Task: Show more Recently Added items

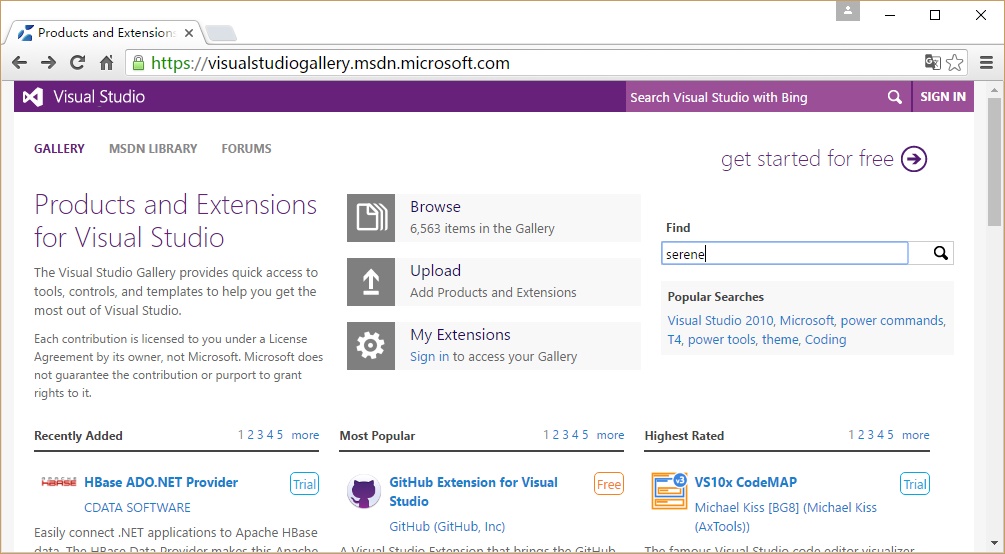Action: pos(305,435)
